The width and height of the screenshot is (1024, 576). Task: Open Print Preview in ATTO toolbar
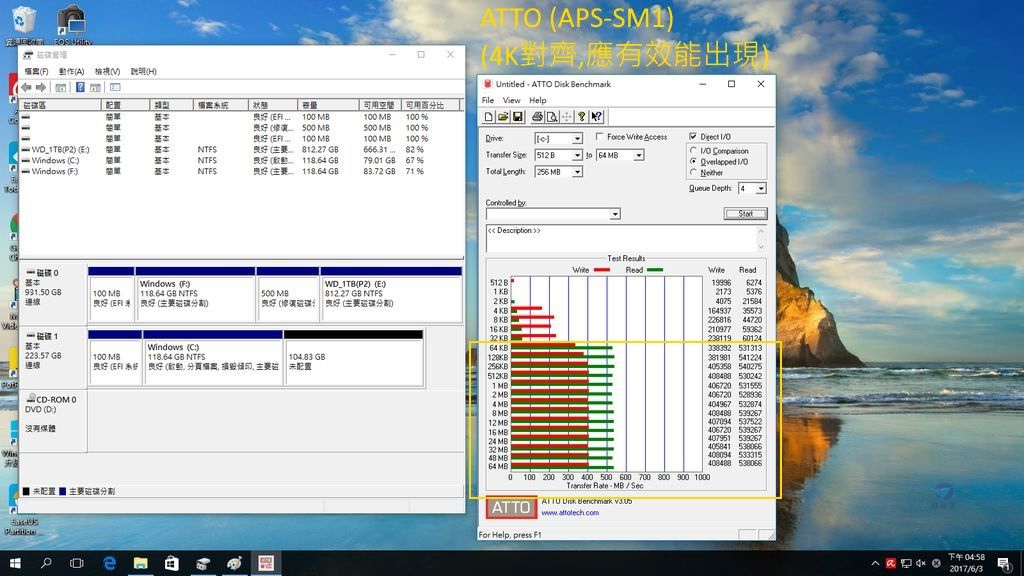pyautogui.click(x=551, y=116)
